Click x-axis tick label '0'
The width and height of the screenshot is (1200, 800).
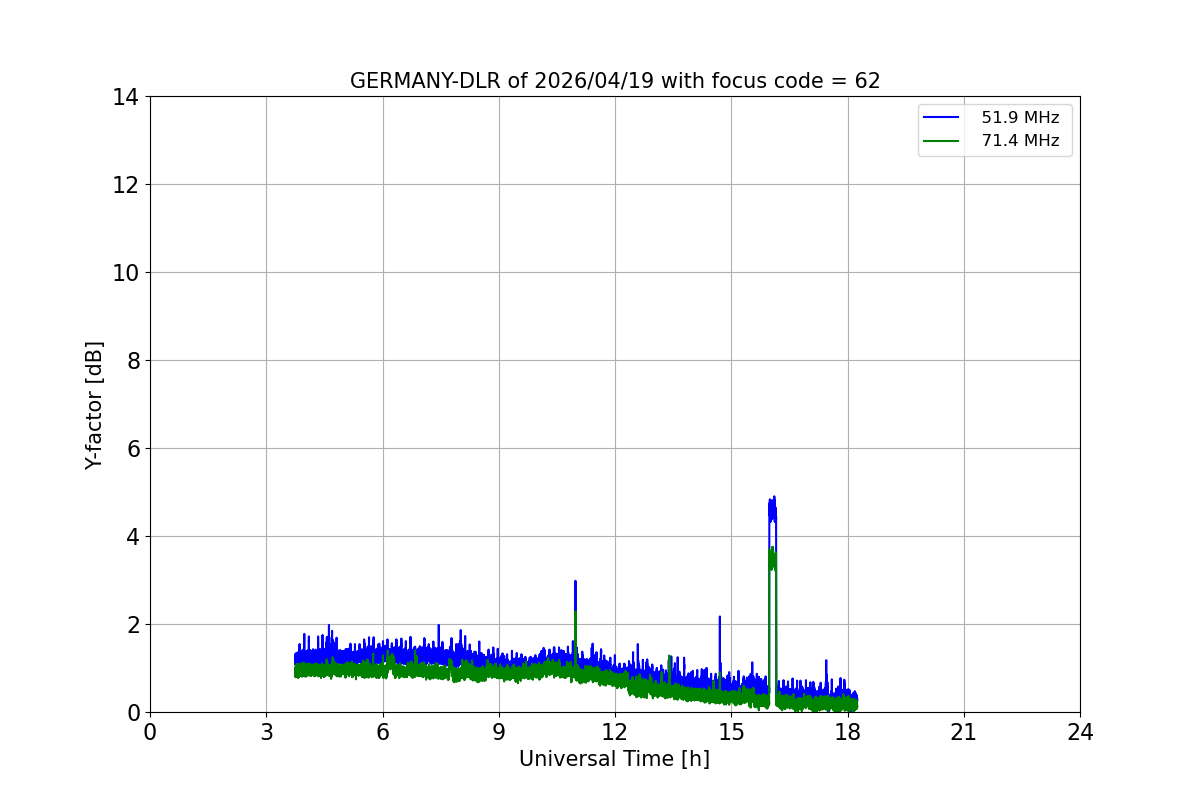click(x=150, y=732)
